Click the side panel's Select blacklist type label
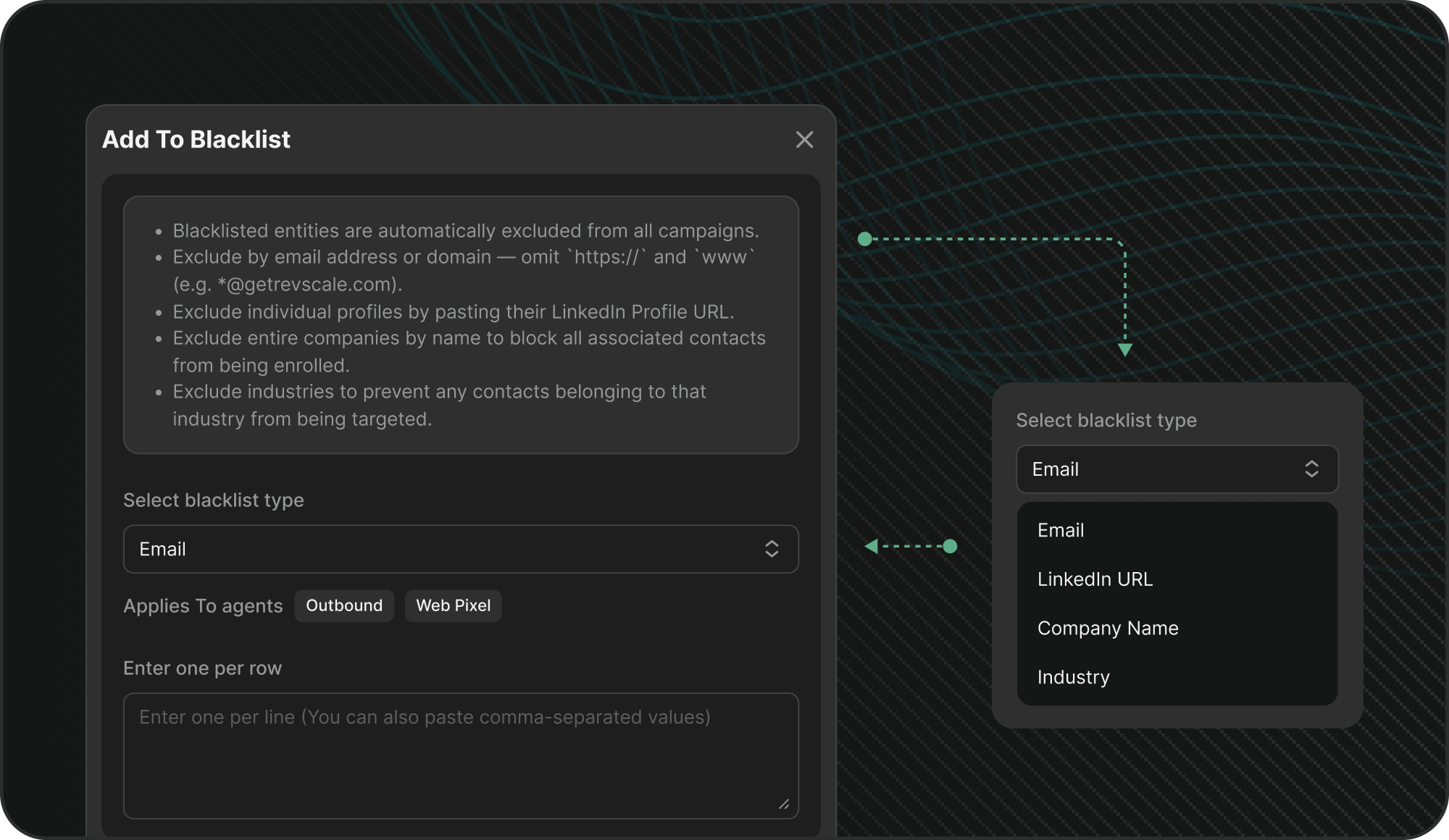This screenshot has width=1449, height=840. click(1106, 421)
